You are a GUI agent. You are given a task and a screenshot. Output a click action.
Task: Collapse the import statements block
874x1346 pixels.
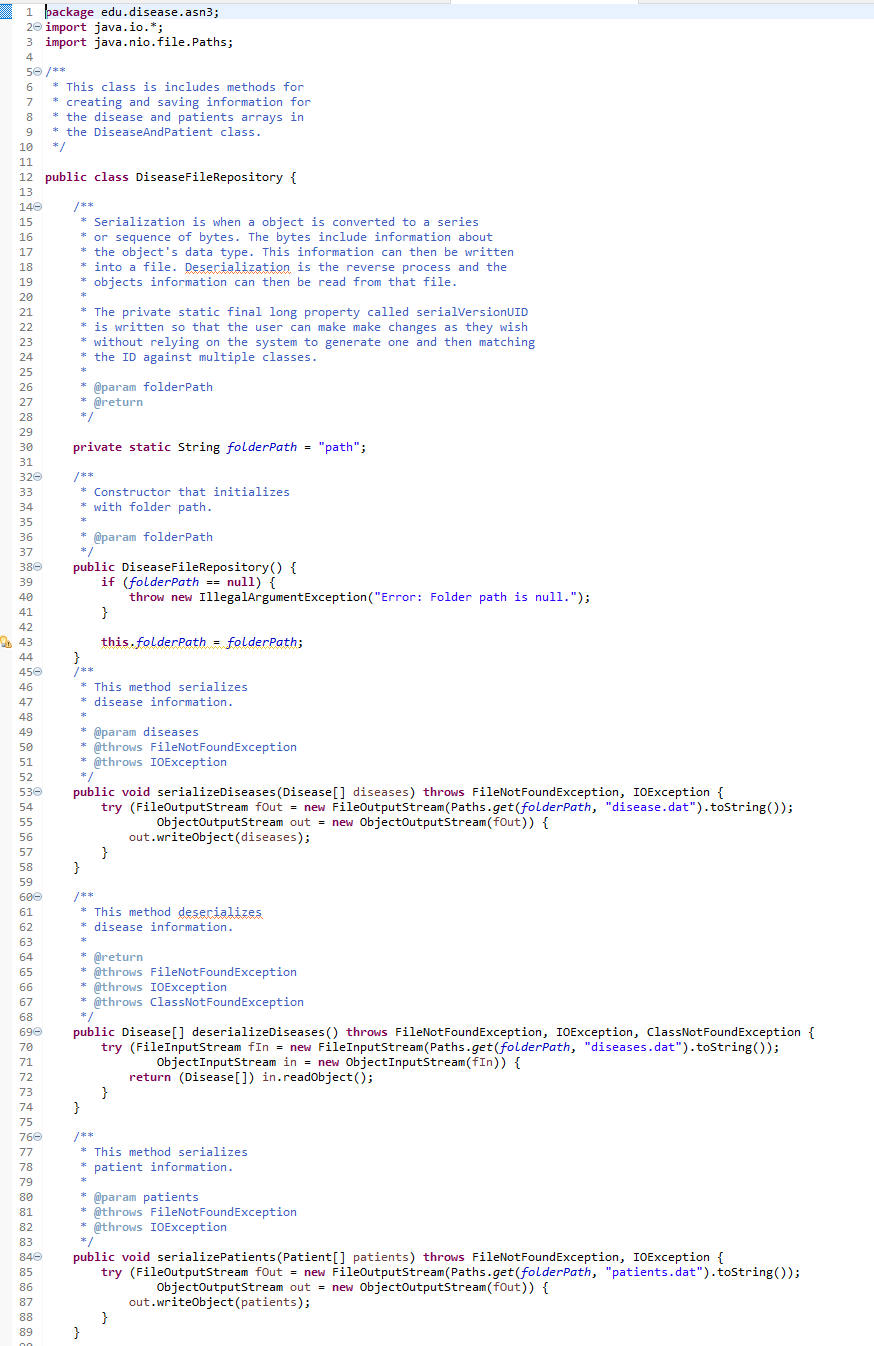36,27
